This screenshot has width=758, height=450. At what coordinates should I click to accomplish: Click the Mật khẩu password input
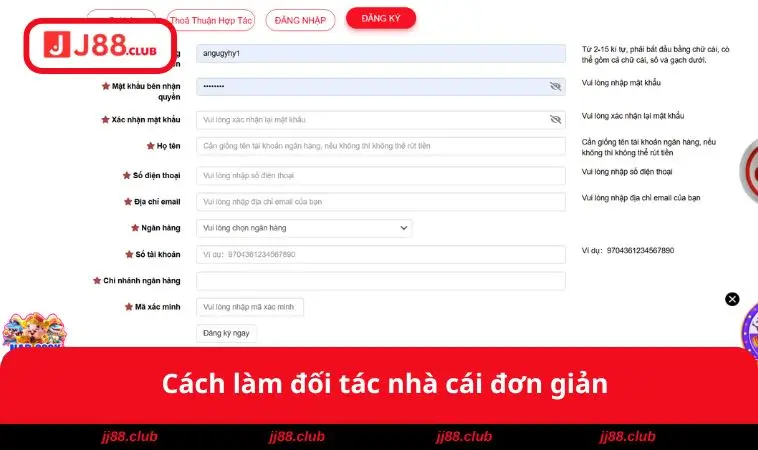[381, 87]
